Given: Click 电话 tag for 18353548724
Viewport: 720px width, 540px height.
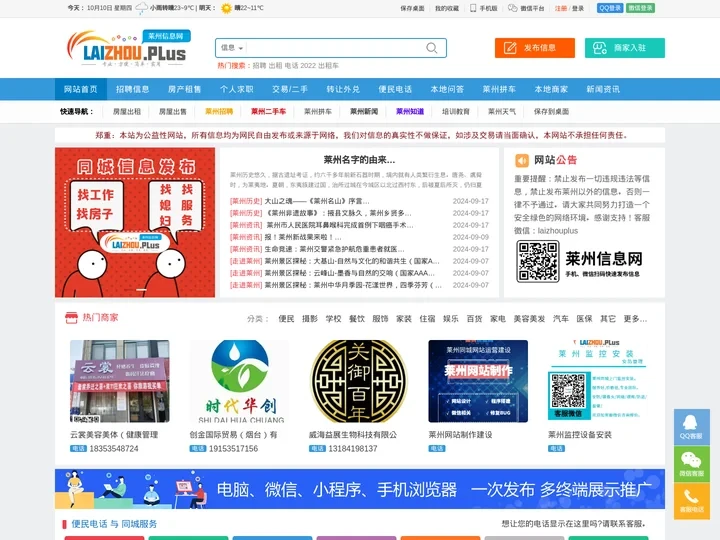Looking at the screenshot, I should (x=78, y=449).
